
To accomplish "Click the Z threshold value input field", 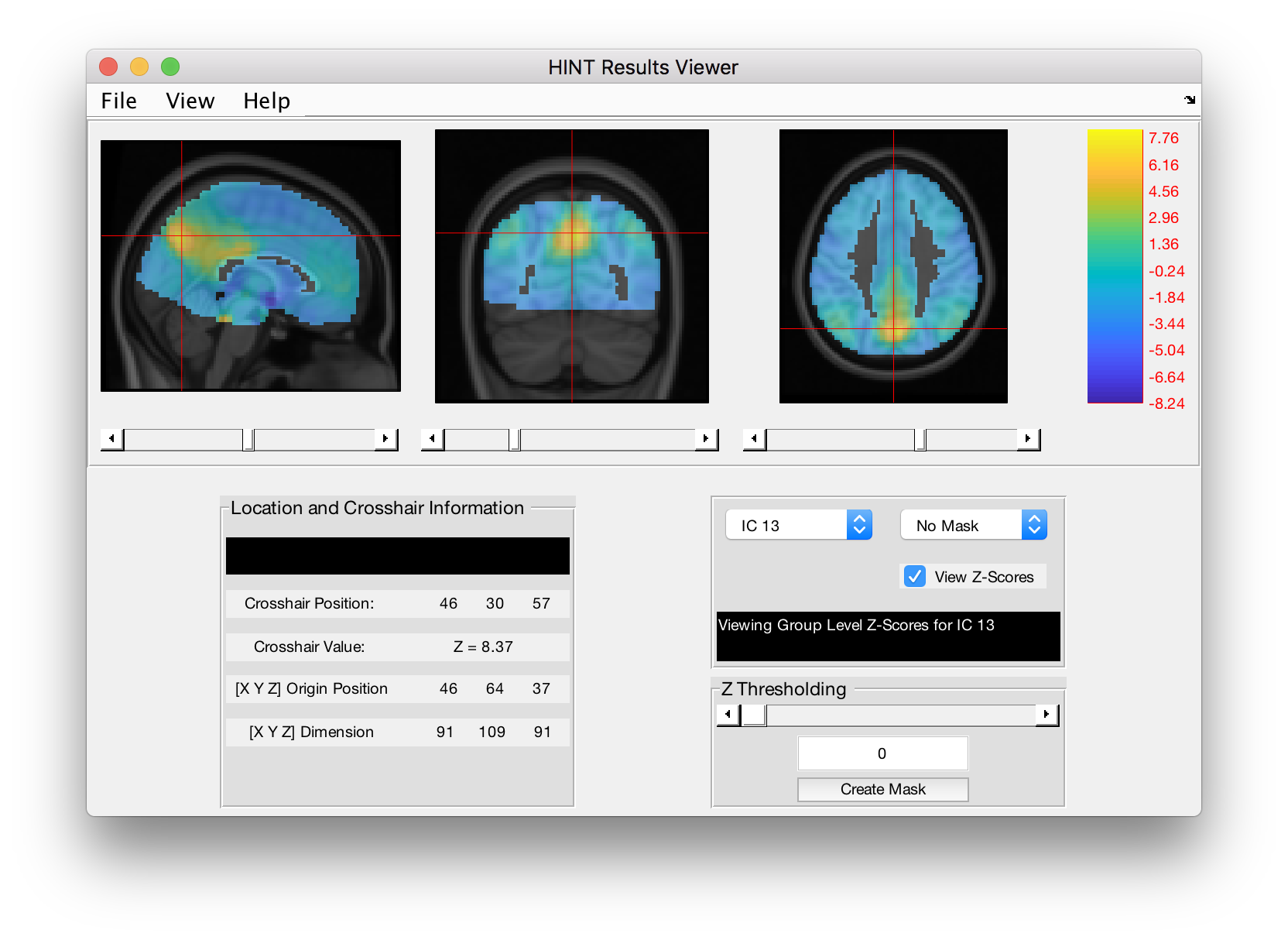I will pyautogui.click(x=882, y=753).
